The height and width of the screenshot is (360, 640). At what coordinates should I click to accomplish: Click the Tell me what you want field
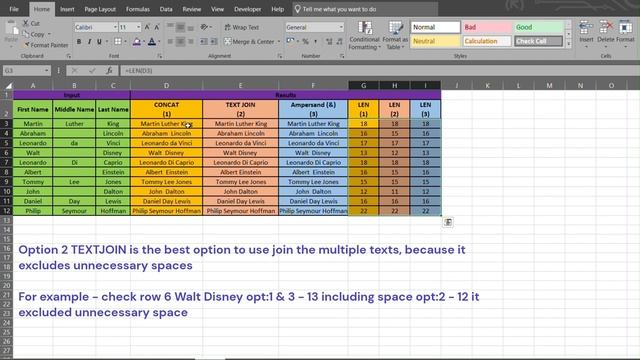point(365,9)
